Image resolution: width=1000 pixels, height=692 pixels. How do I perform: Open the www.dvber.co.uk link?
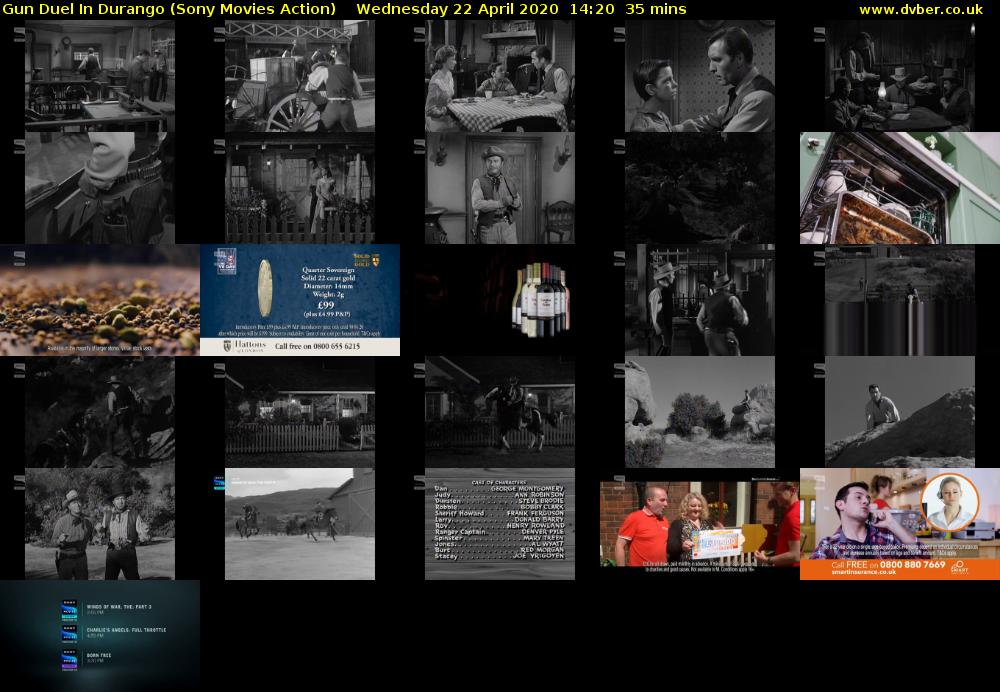(x=921, y=9)
